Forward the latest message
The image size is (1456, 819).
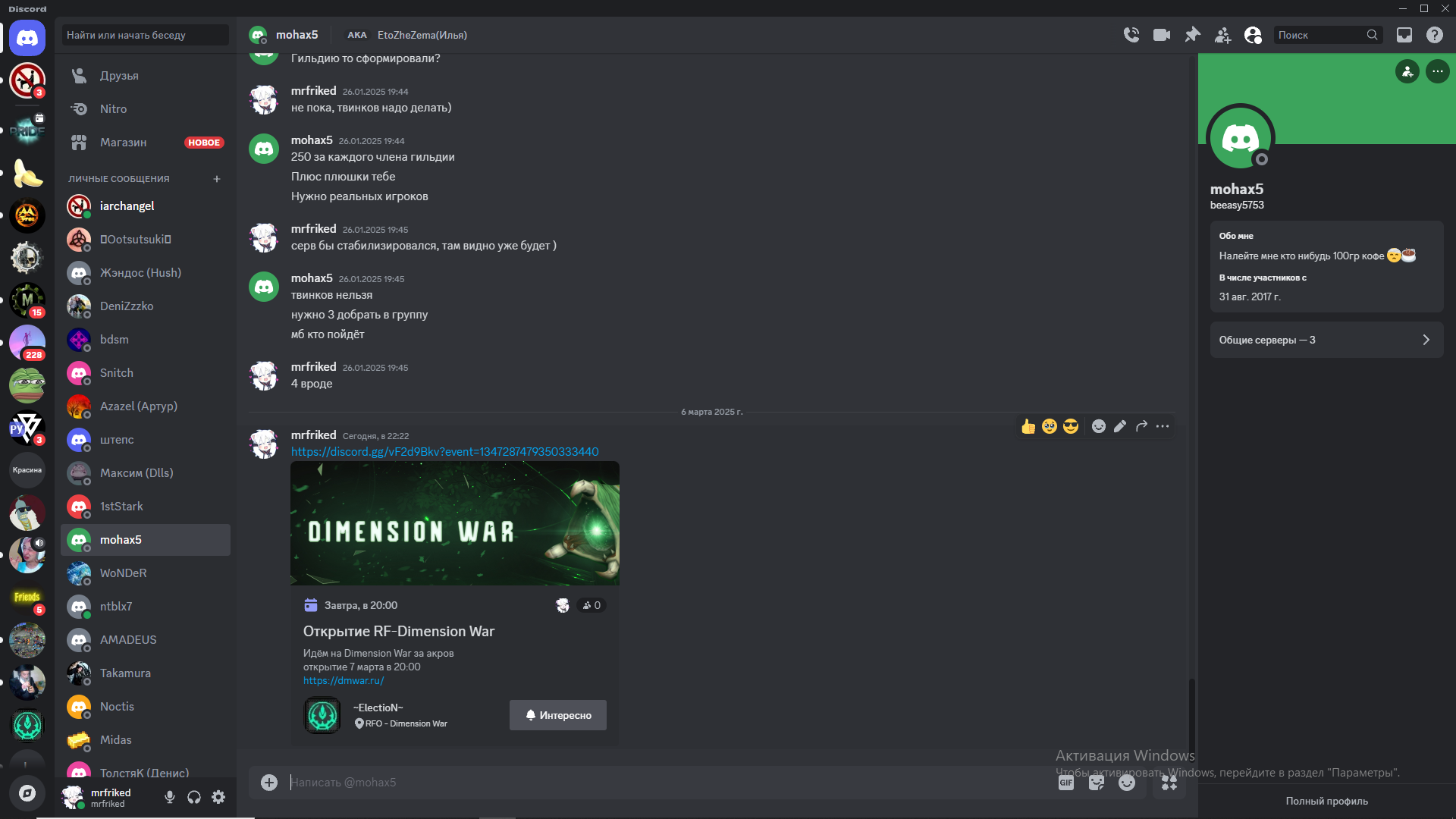(1141, 426)
